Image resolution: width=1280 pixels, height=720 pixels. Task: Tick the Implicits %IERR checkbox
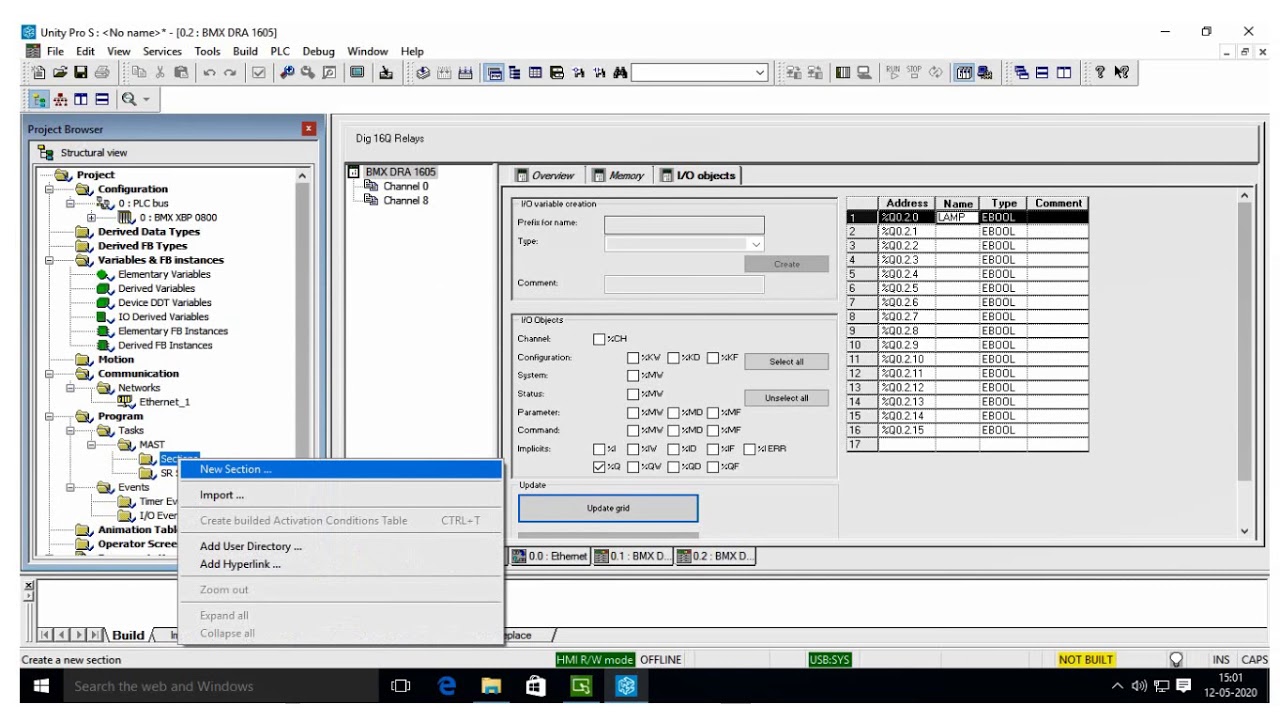[749, 449]
